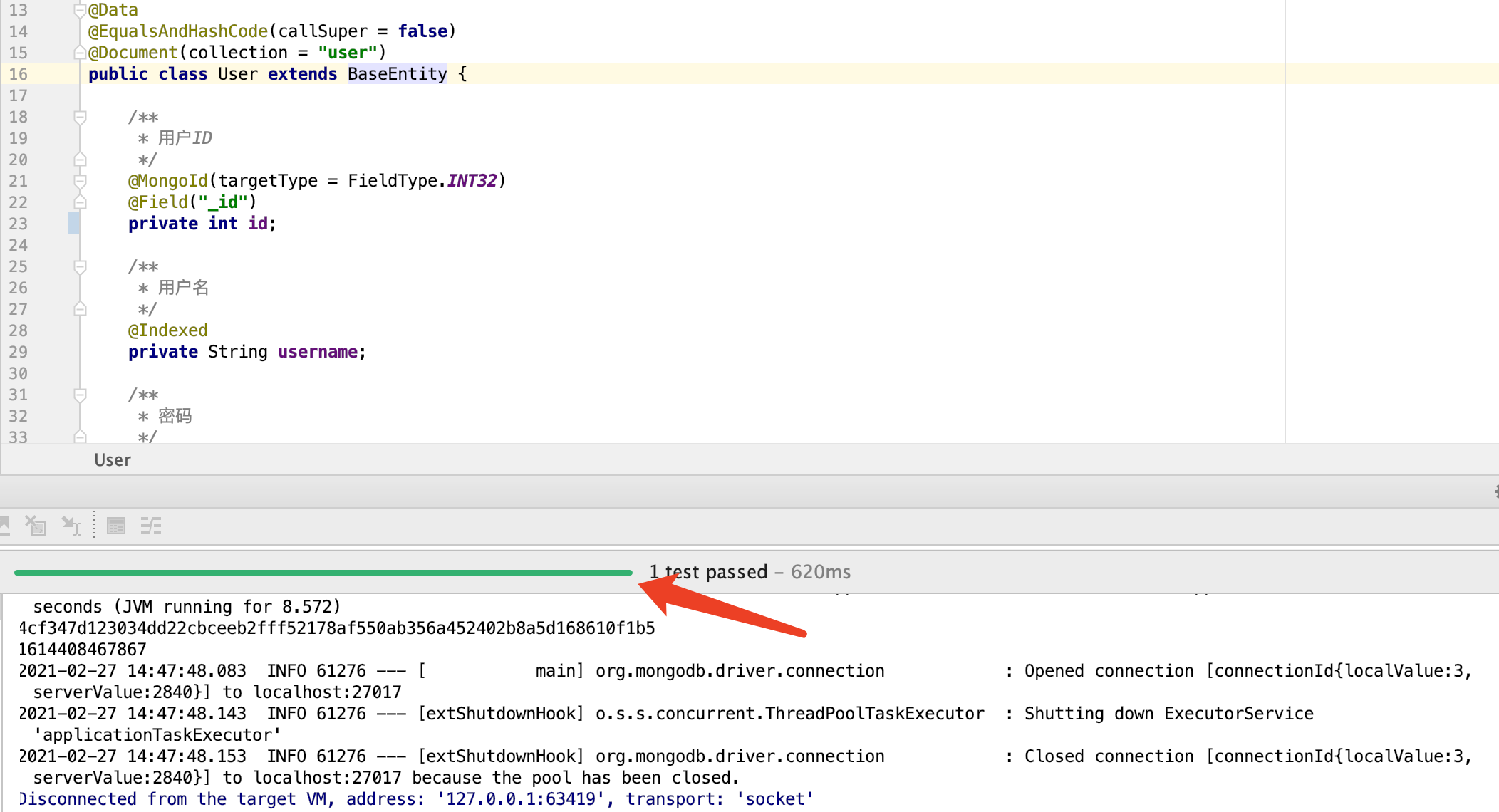Toggle the fold at line 25 comment
Image resolution: width=1499 pixels, height=812 pixels.
pos(80,266)
